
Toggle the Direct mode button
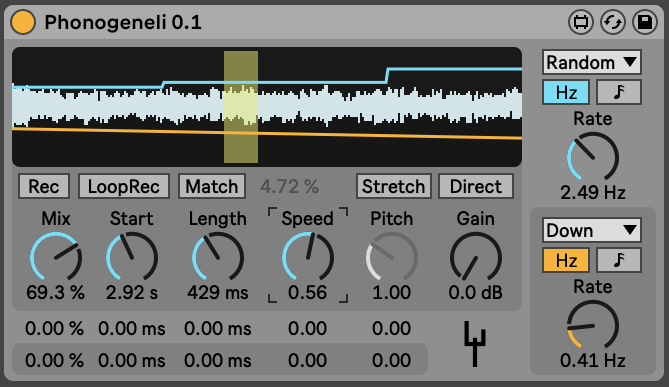(x=476, y=186)
